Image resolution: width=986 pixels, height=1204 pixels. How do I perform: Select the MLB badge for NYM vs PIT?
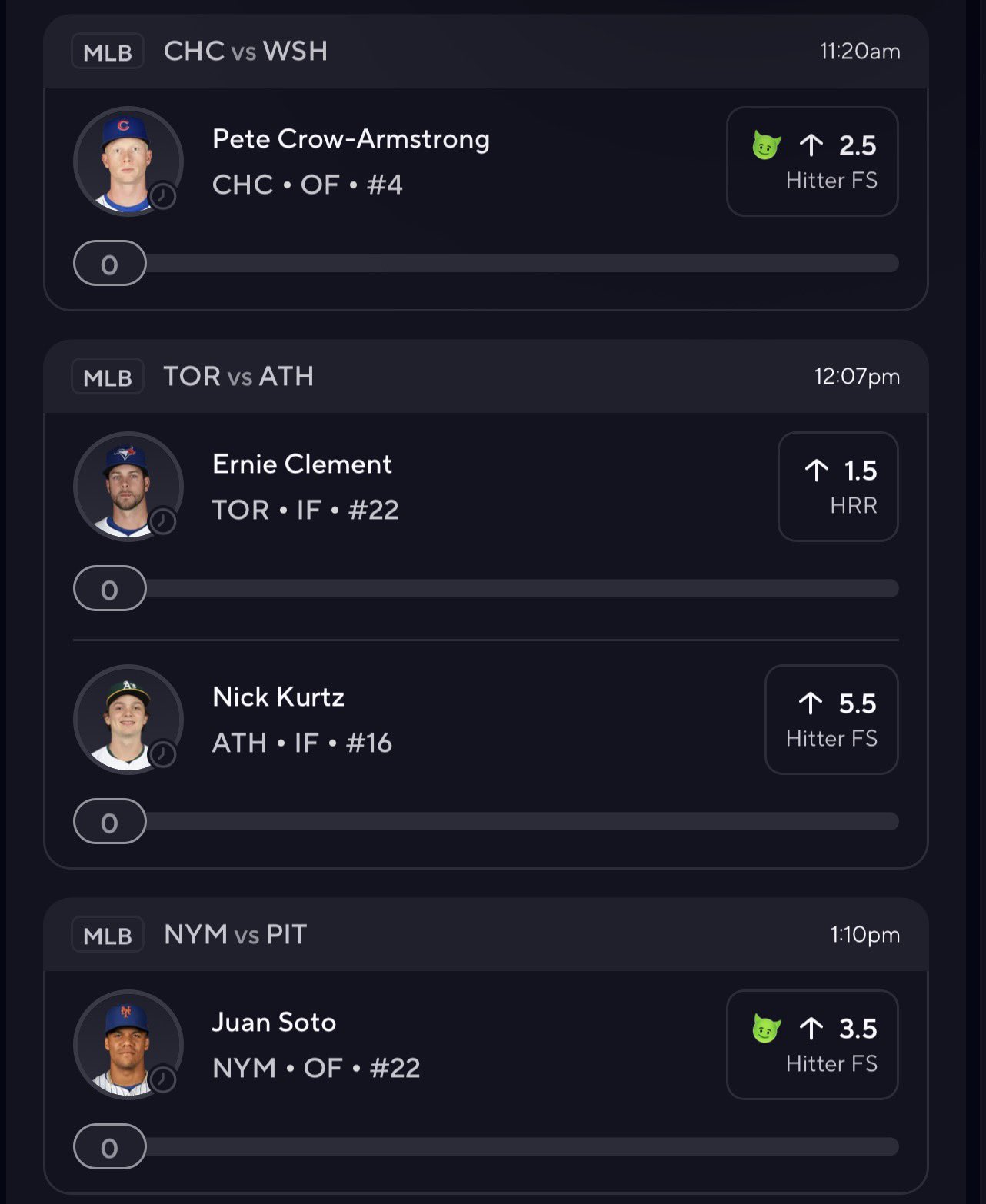108,935
